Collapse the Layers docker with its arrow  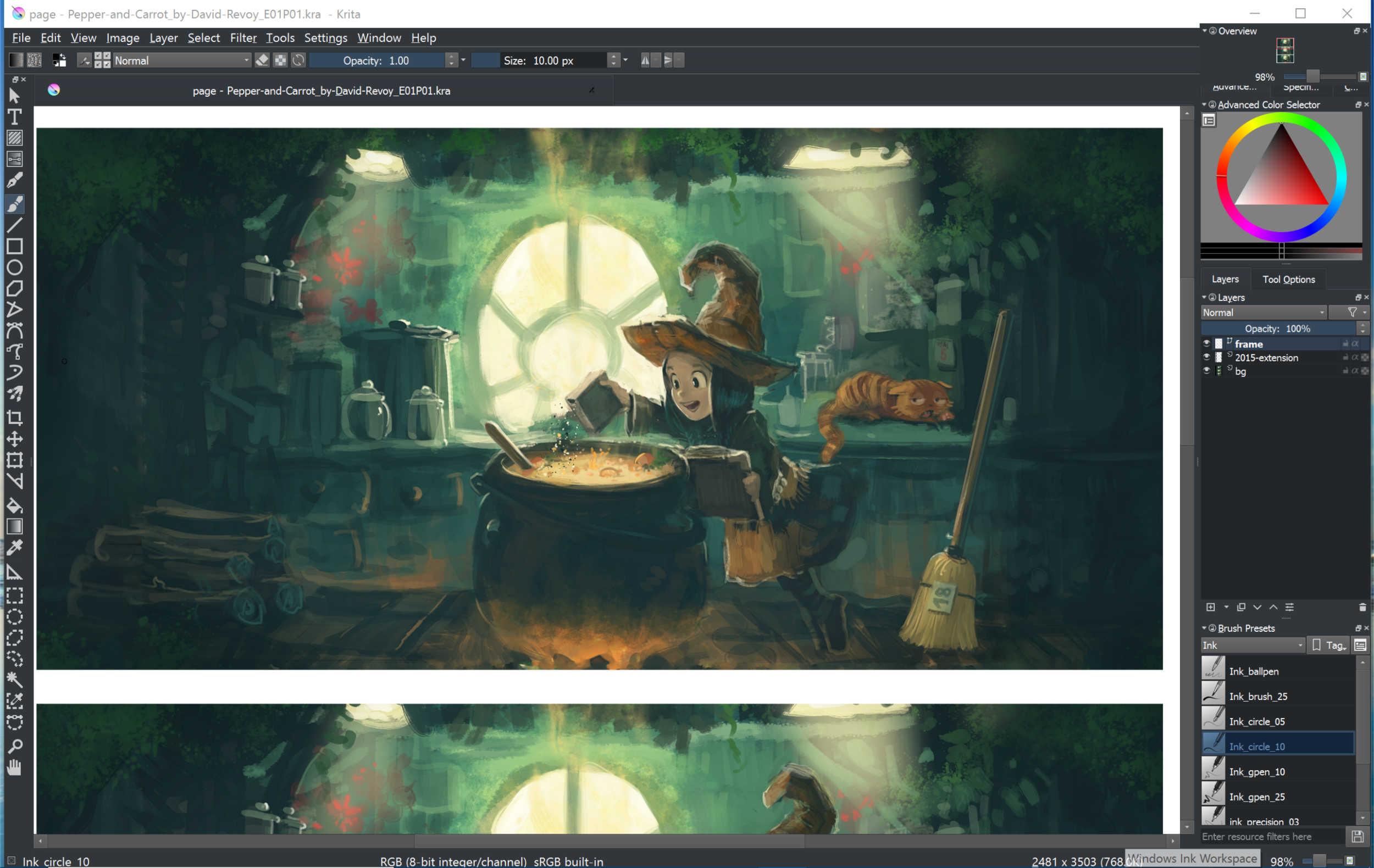(x=1205, y=298)
